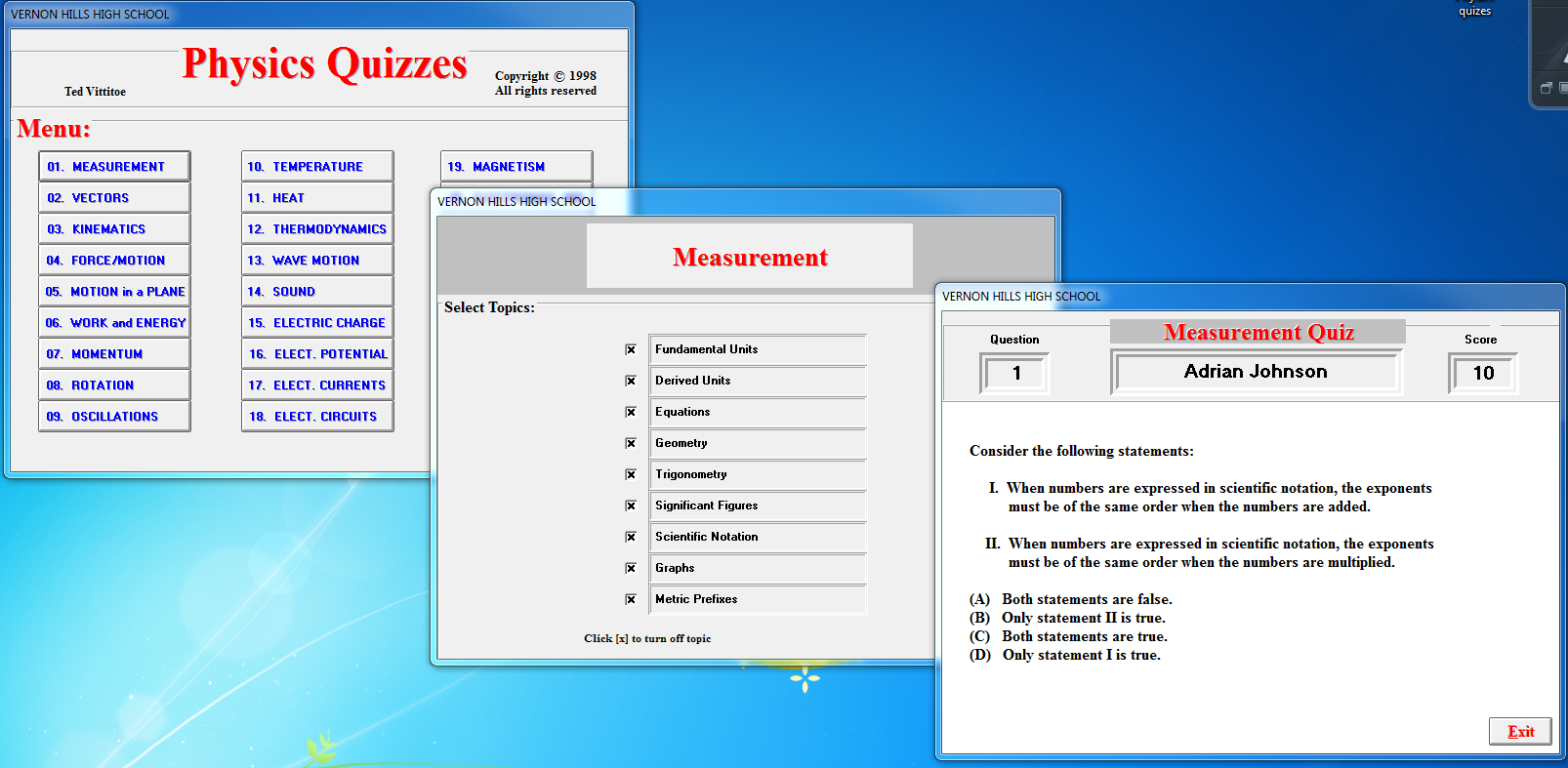
Task: Click the Geometry topic label
Action: pos(758,443)
